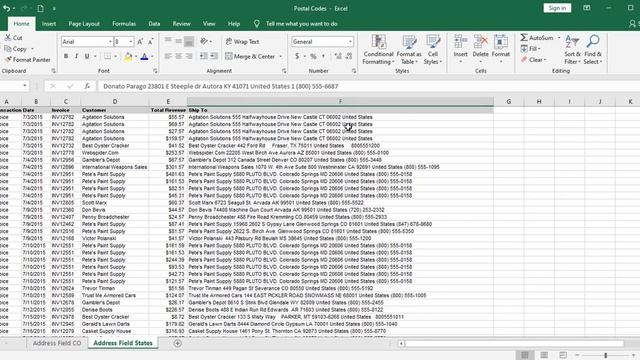Open the Review tab
Image resolution: width=640 pixels, height=360 pixels.
point(181,24)
